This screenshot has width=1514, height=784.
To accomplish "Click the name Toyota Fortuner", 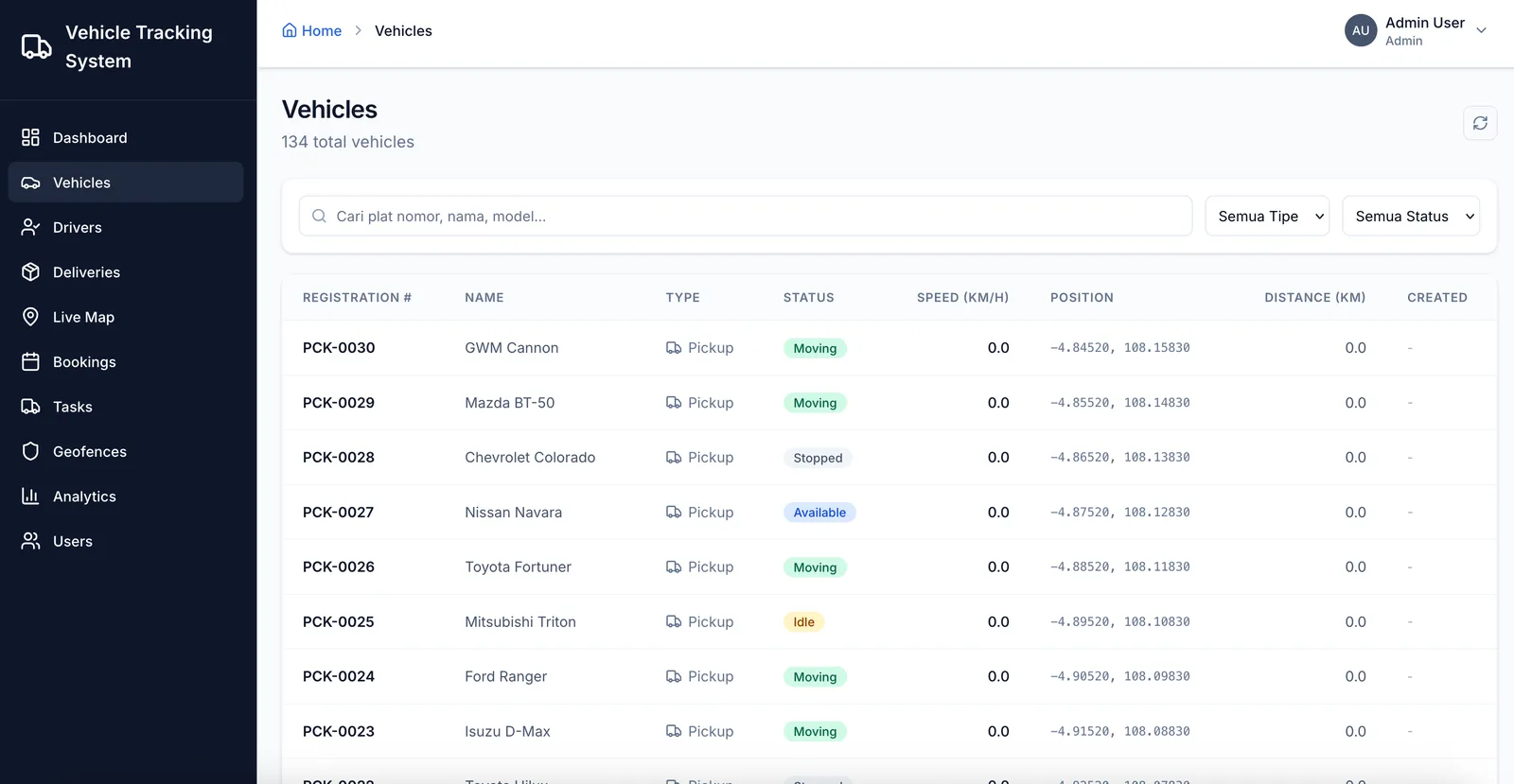I will pyautogui.click(x=519, y=567).
